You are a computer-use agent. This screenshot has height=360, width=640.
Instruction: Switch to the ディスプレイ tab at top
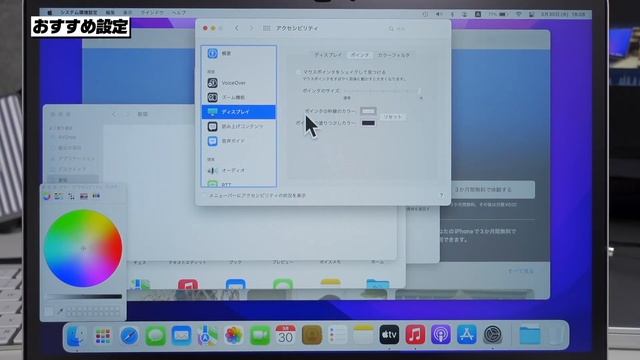328,55
